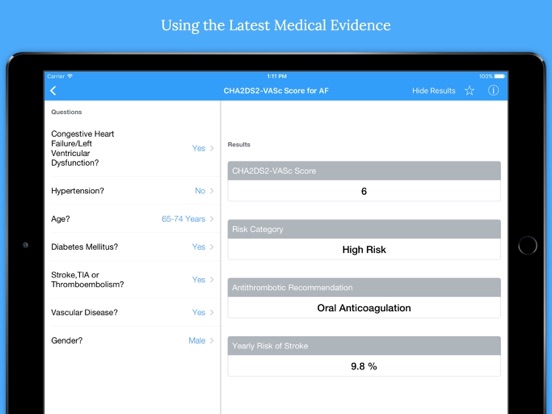Tap the 'No' value for Hypertension
The width and height of the screenshot is (552, 414).
(200, 191)
